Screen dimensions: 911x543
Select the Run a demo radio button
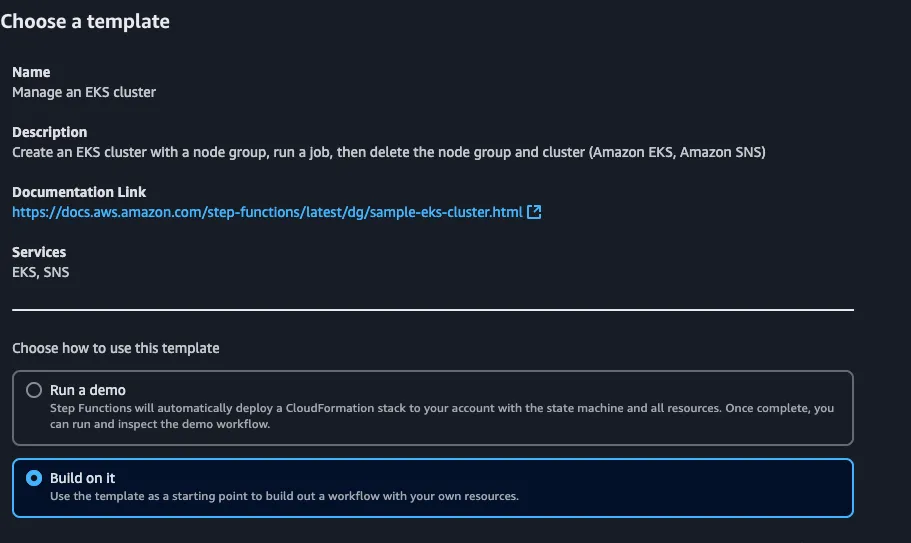click(x=34, y=390)
